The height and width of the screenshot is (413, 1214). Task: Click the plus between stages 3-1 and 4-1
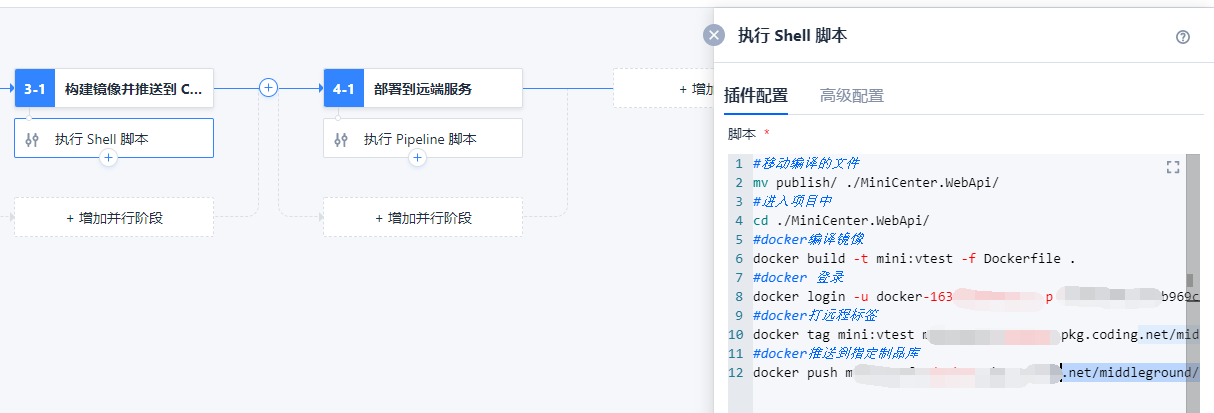coord(268,88)
